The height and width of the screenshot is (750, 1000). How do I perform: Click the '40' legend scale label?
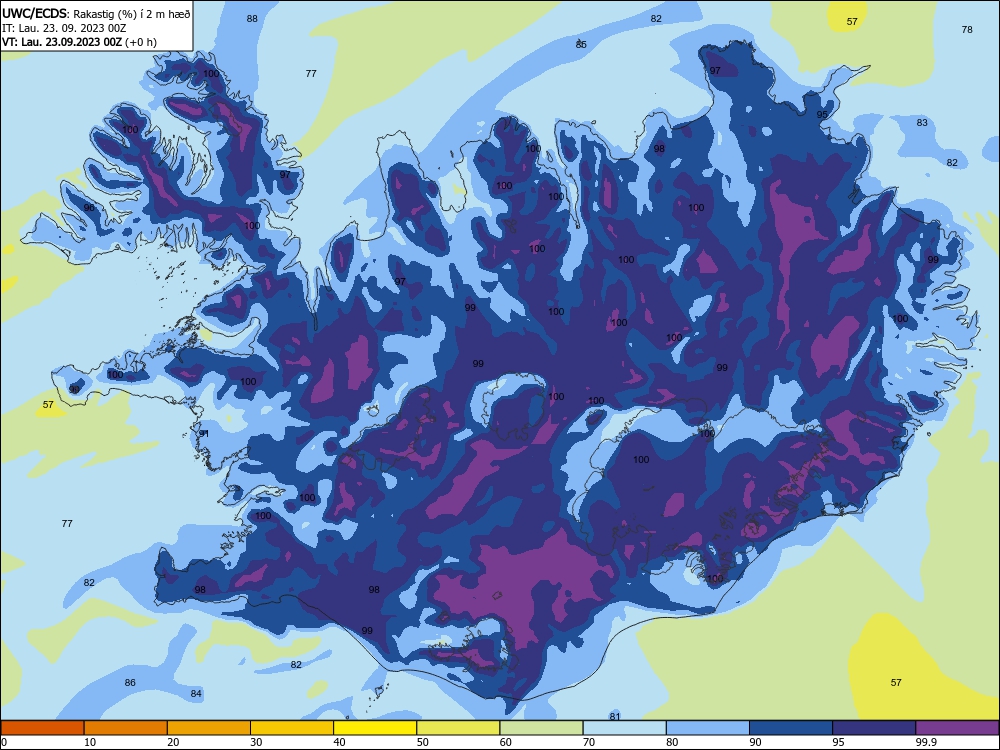point(339,742)
